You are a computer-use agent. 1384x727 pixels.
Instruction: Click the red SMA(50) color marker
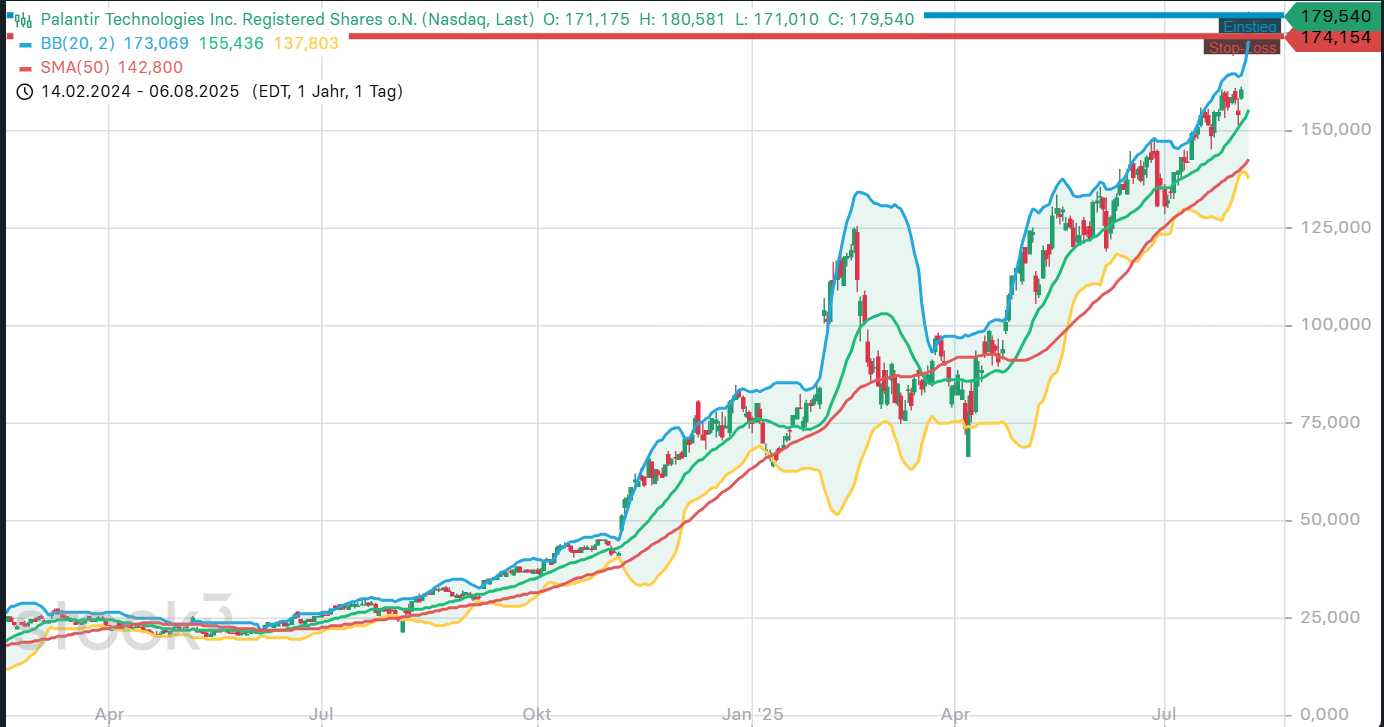click(x=26, y=67)
